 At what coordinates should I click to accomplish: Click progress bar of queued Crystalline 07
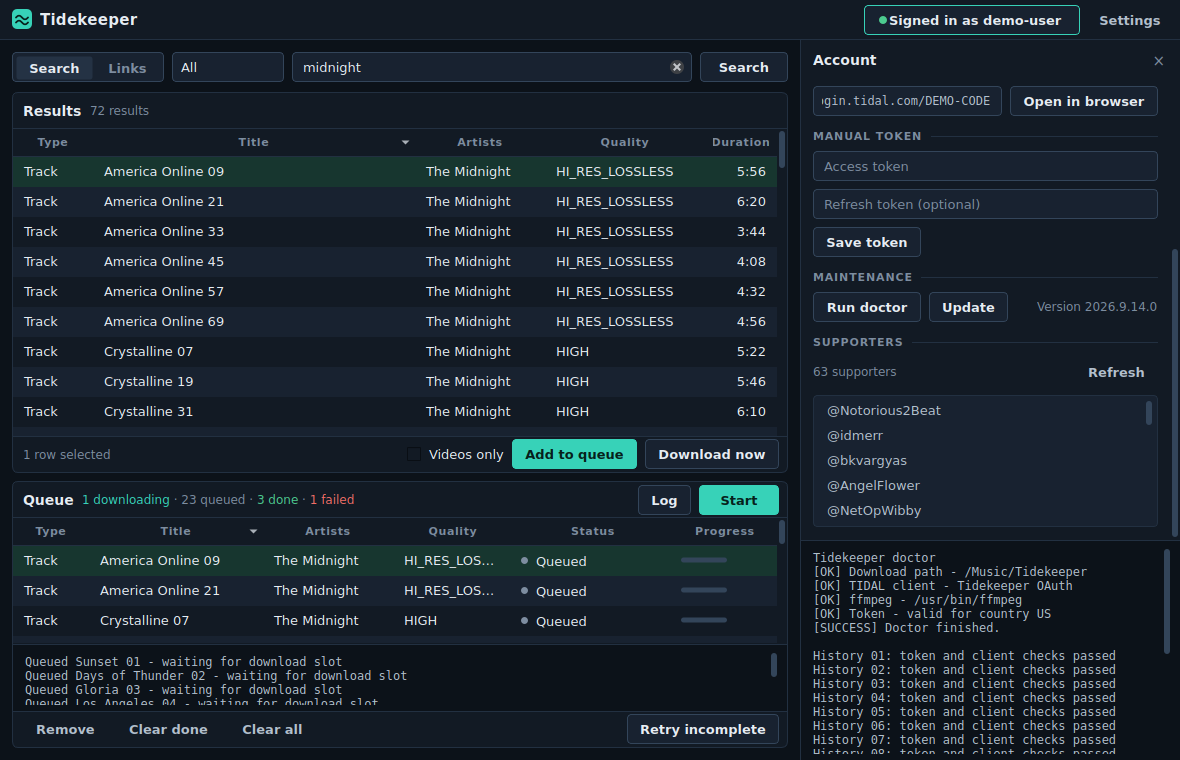coord(704,621)
